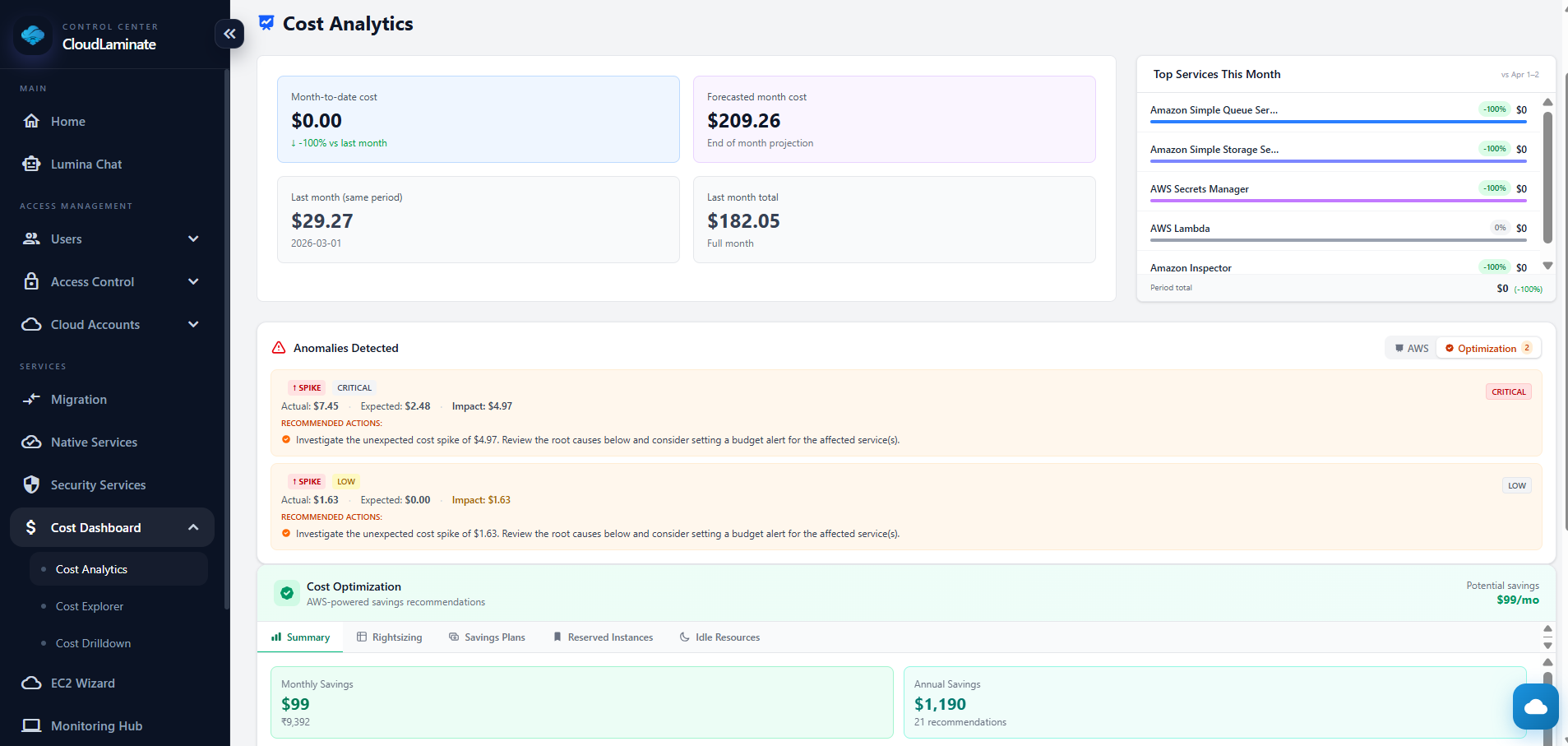
Task: Switch to the AWS anomalies filter
Action: click(1409, 348)
